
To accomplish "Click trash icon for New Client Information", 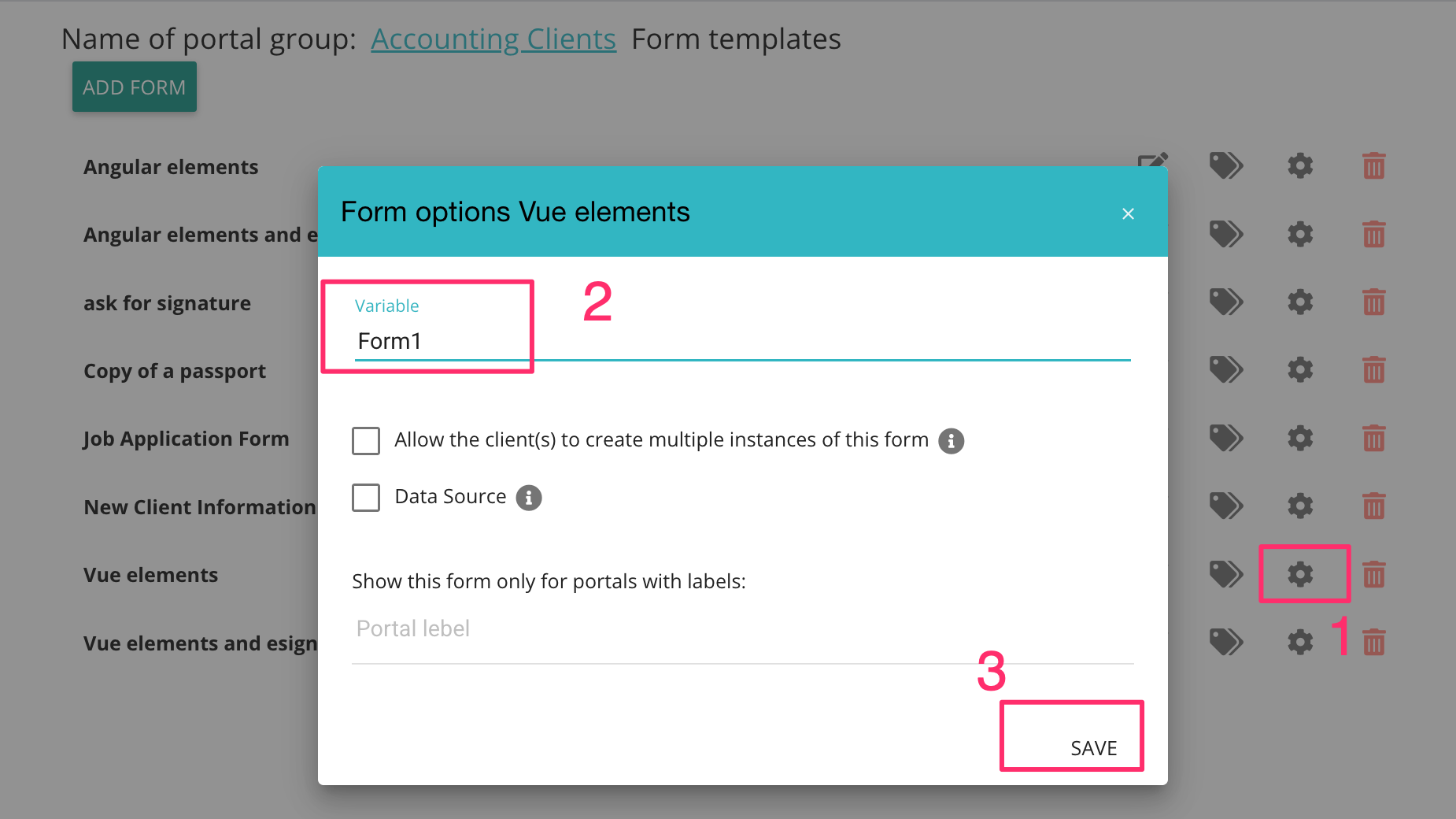I will (x=1373, y=506).
